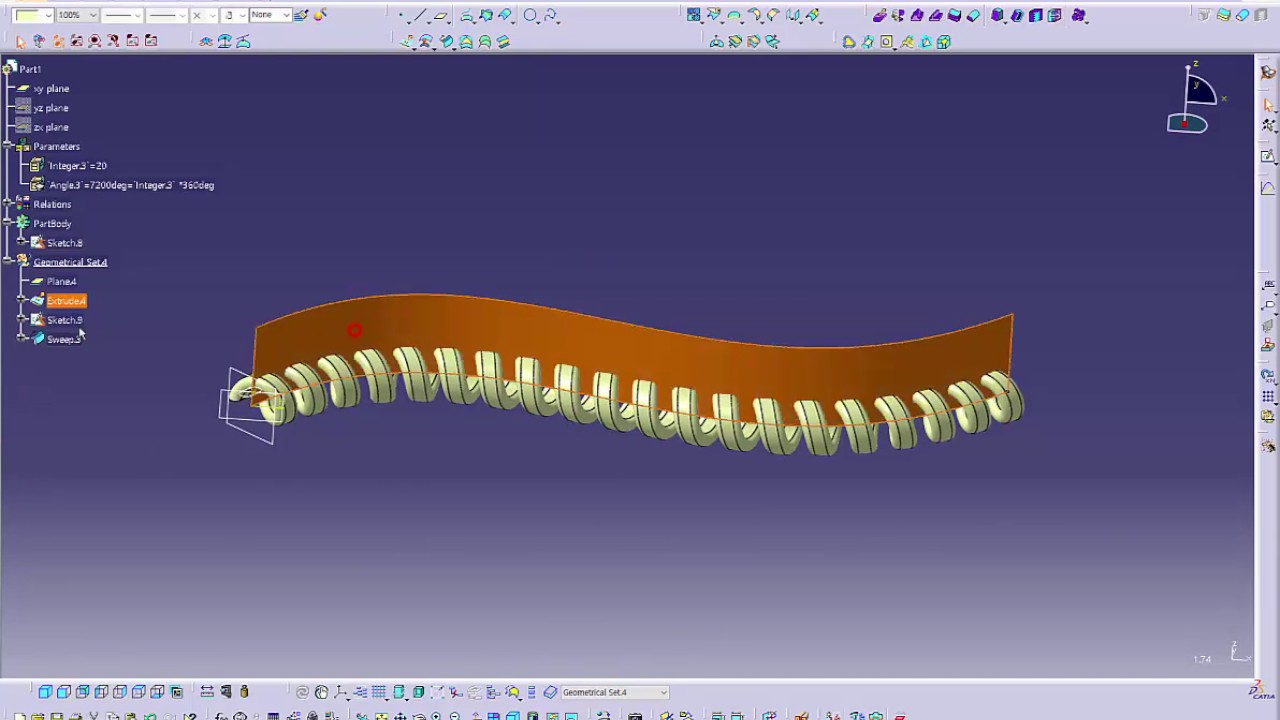This screenshot has height=720, width=1280.
Task: Select Plane.4 in the tree
Action: pyautogui.click(x=61, y=281)
